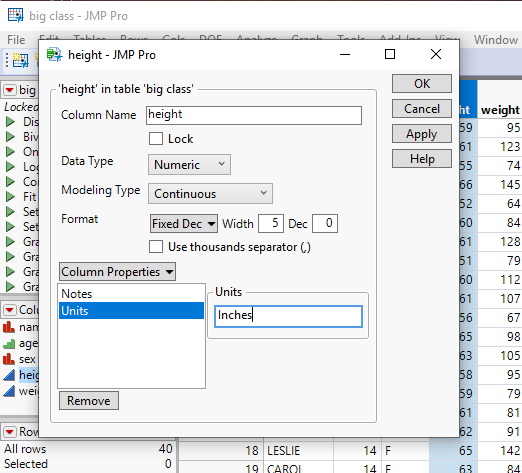Image resolution: width=522 pixels, height=473 pixels.
Task: Click the continuous icon beside height column
Action: pos(9,375)
